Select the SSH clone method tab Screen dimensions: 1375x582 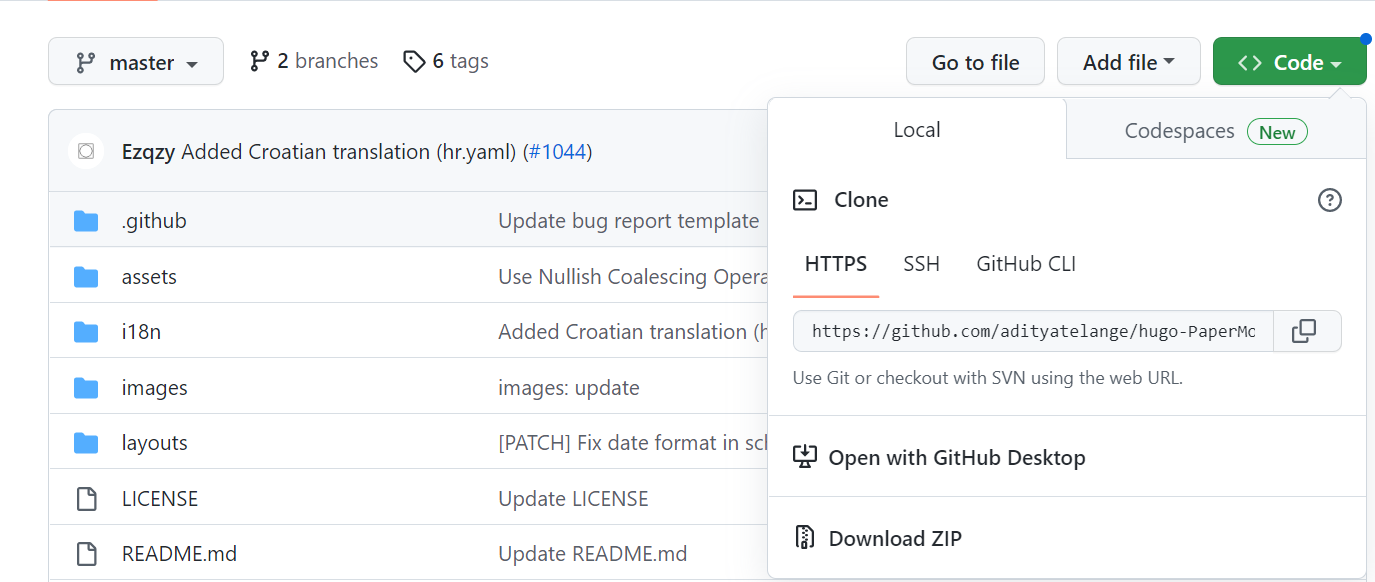click(922, 265)
